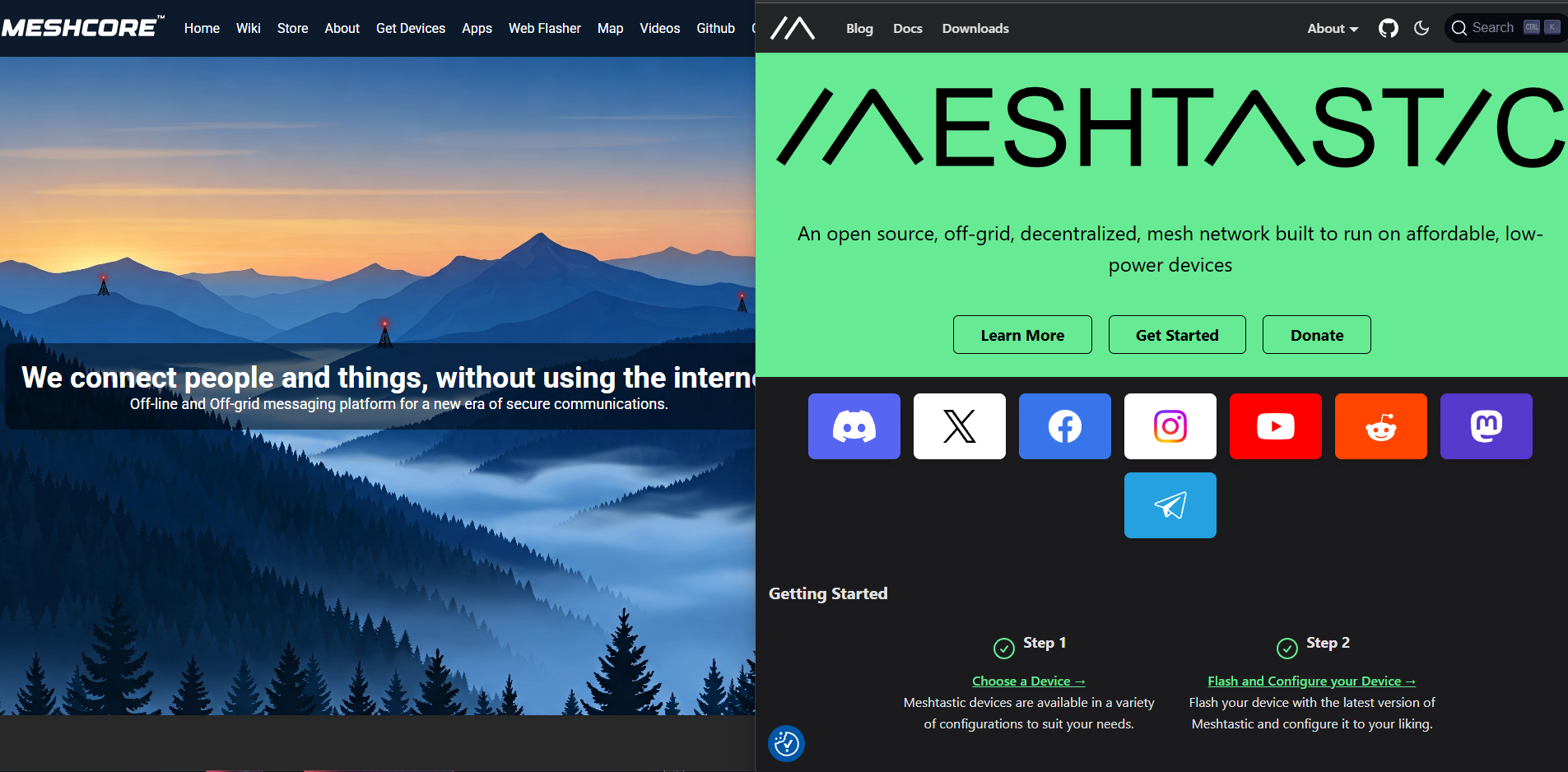Open the Meshtastic GitHub icon link
The height and width of the screenshot is (772, 1568).
point(1389,28)
